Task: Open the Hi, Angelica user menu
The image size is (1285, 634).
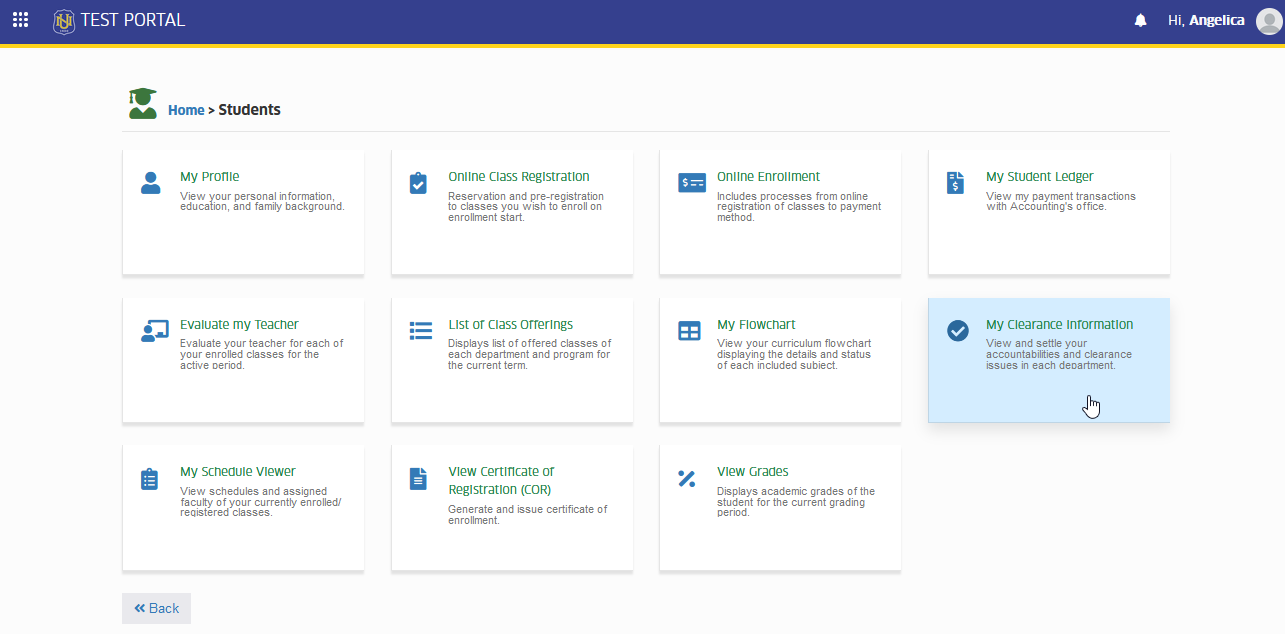Action: pyautogui.click(x=1206, y=20)
